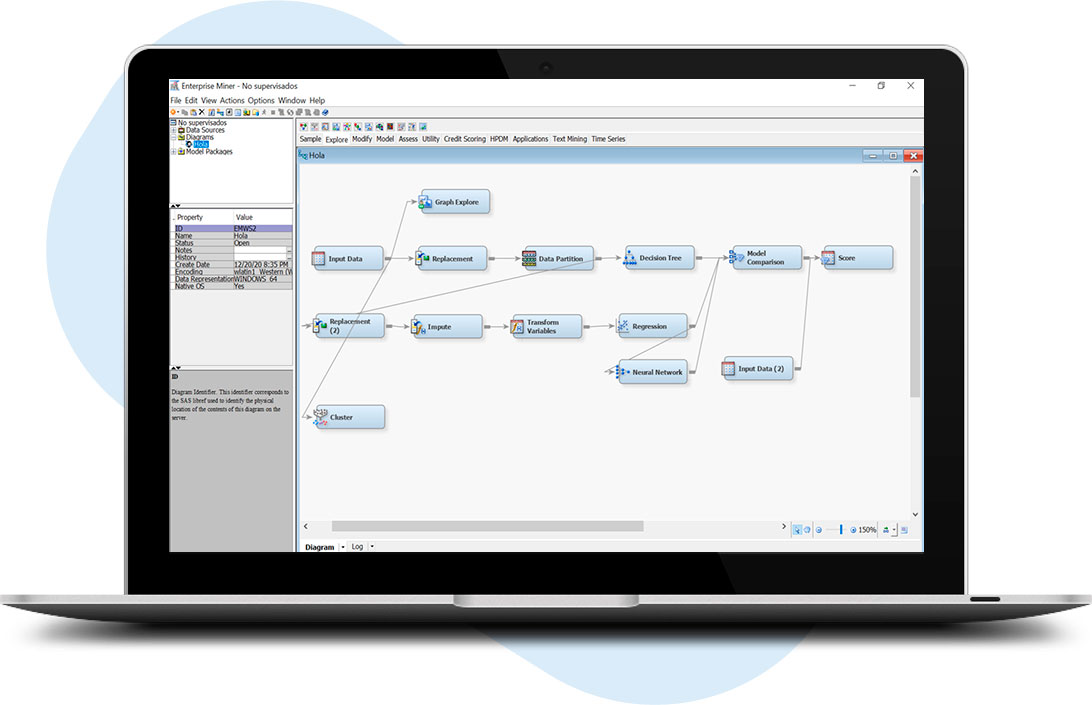
Task: Select the Input Data node
Action: pyautogui.click(x=348, y=258)
